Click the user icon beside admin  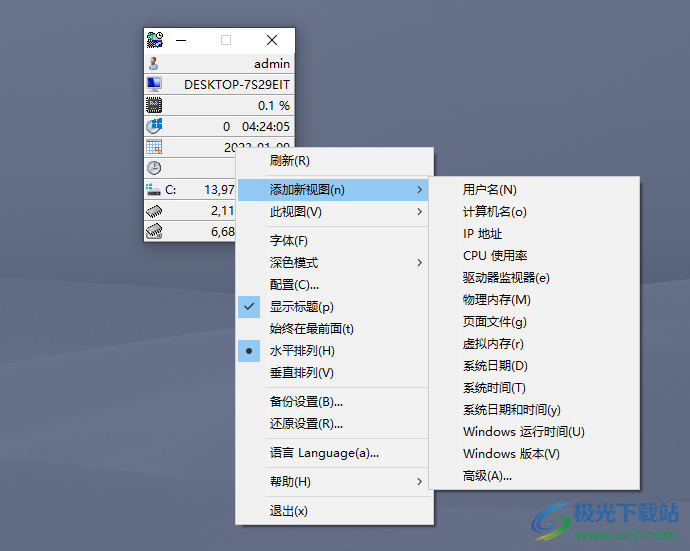[x=154, y=63]
